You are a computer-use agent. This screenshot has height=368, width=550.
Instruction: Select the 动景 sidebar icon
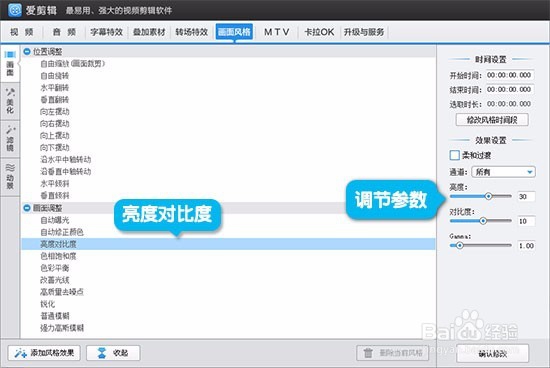pos(10,176)
